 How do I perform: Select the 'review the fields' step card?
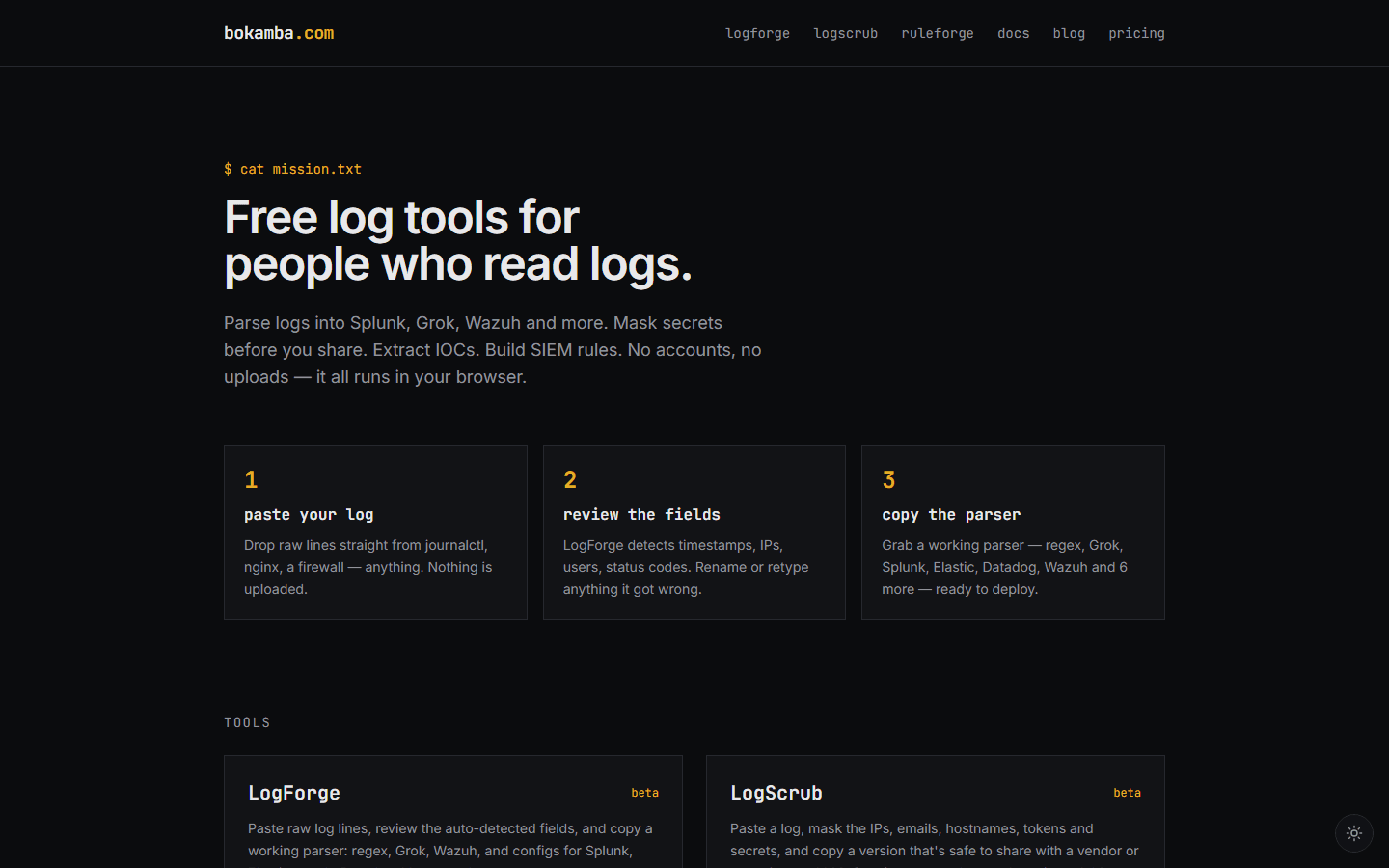[x=694, y=532]
